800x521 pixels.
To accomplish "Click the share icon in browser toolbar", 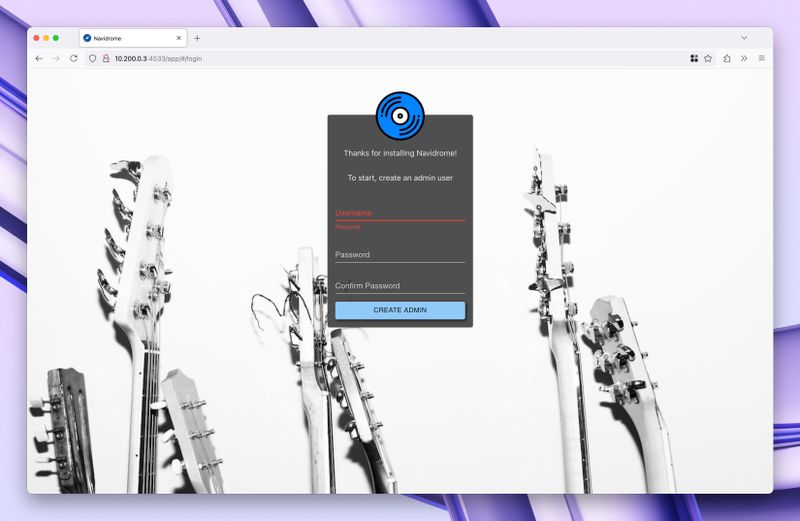I will (727, 58).
